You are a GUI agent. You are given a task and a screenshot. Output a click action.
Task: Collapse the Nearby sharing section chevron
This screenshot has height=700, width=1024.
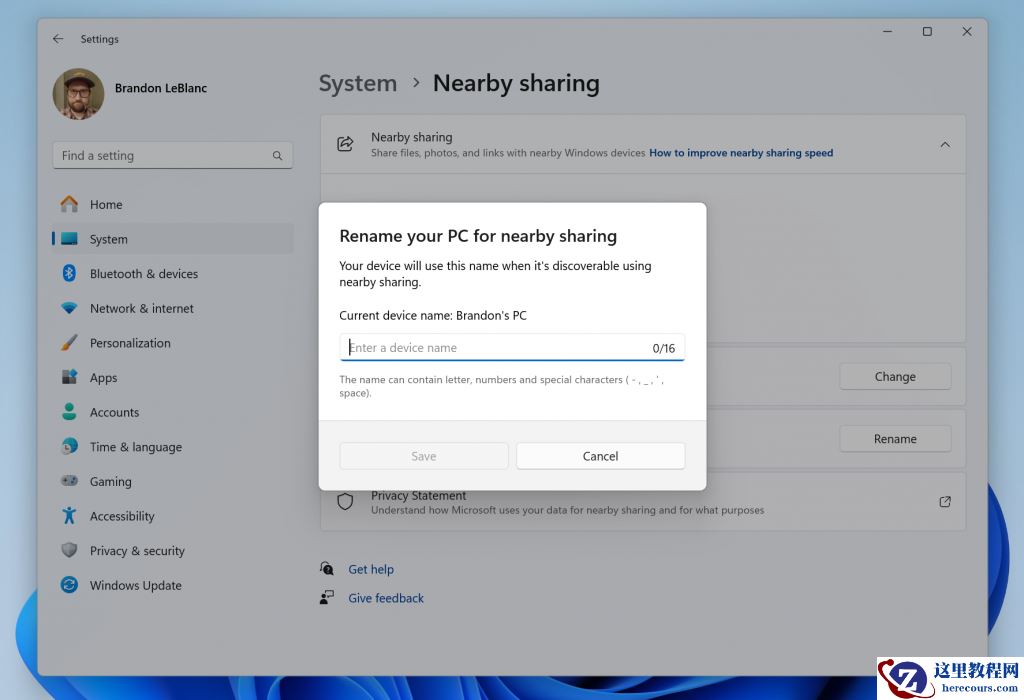[x=944, y=145]
